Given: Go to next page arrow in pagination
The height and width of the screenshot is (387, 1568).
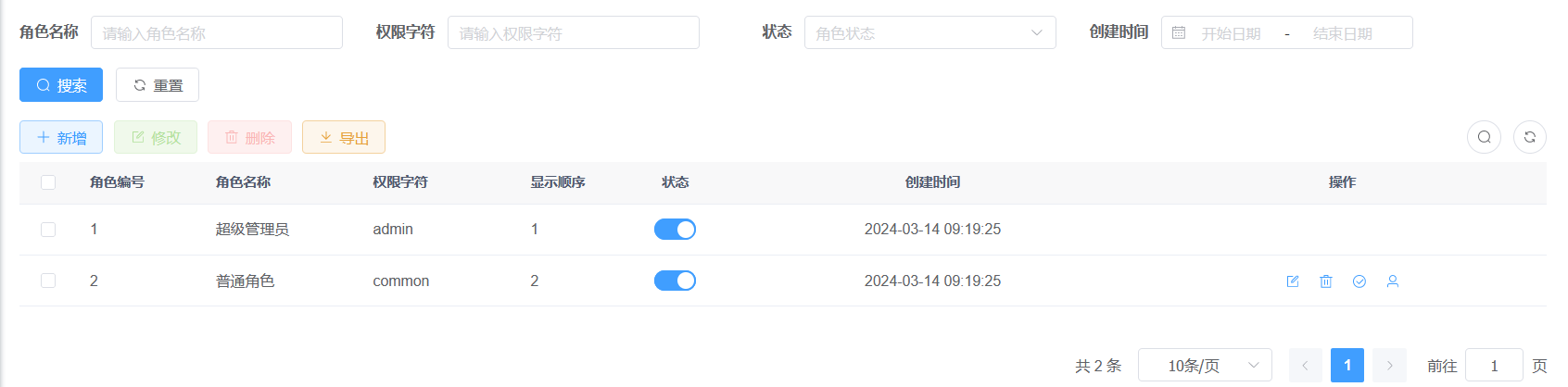Looking at the screenshot, I should (1390, 366).
